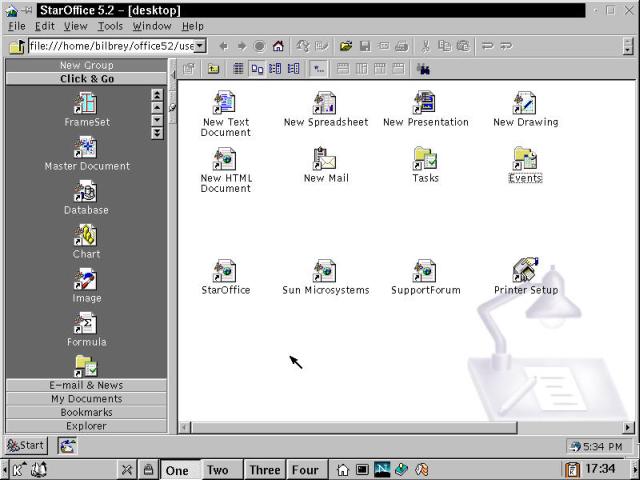Open the New Mail icon
640x480 pixels.
(324, 159)
